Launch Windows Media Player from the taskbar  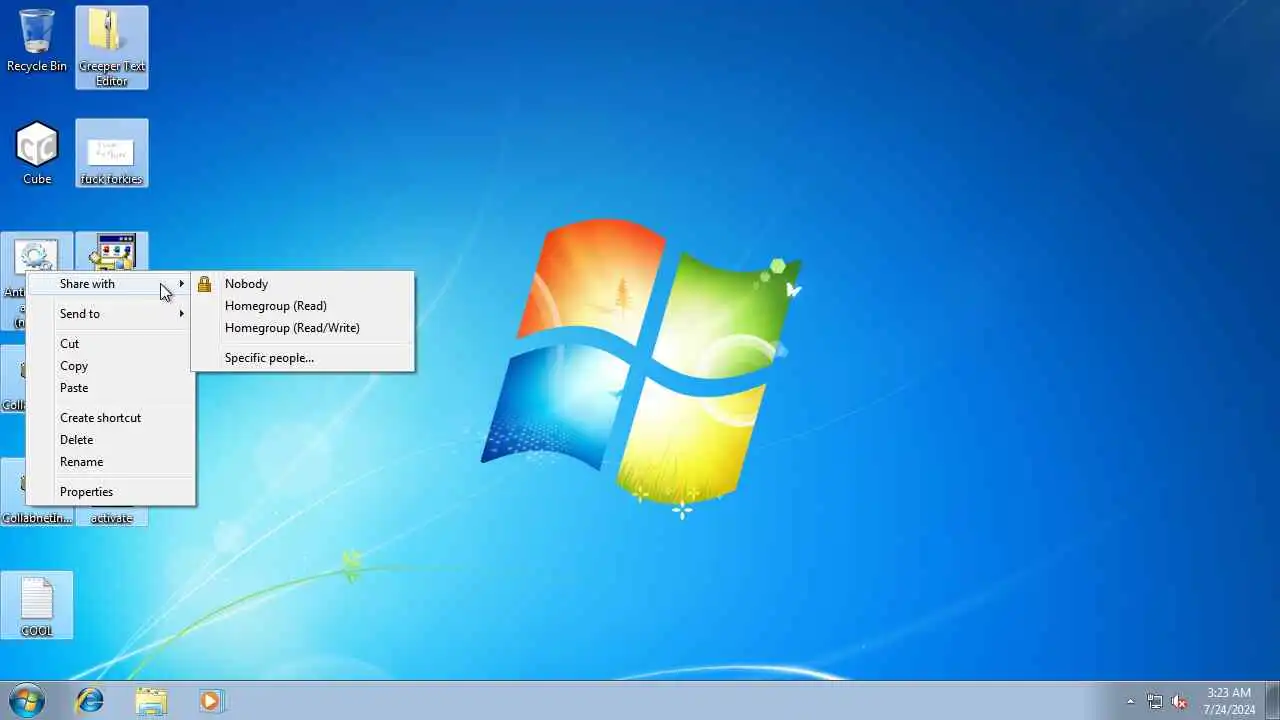(211, 700)
